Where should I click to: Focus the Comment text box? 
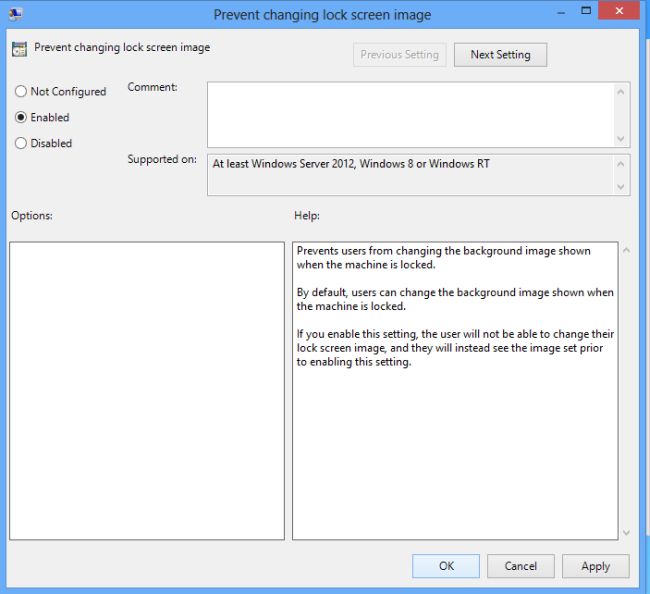410,114
